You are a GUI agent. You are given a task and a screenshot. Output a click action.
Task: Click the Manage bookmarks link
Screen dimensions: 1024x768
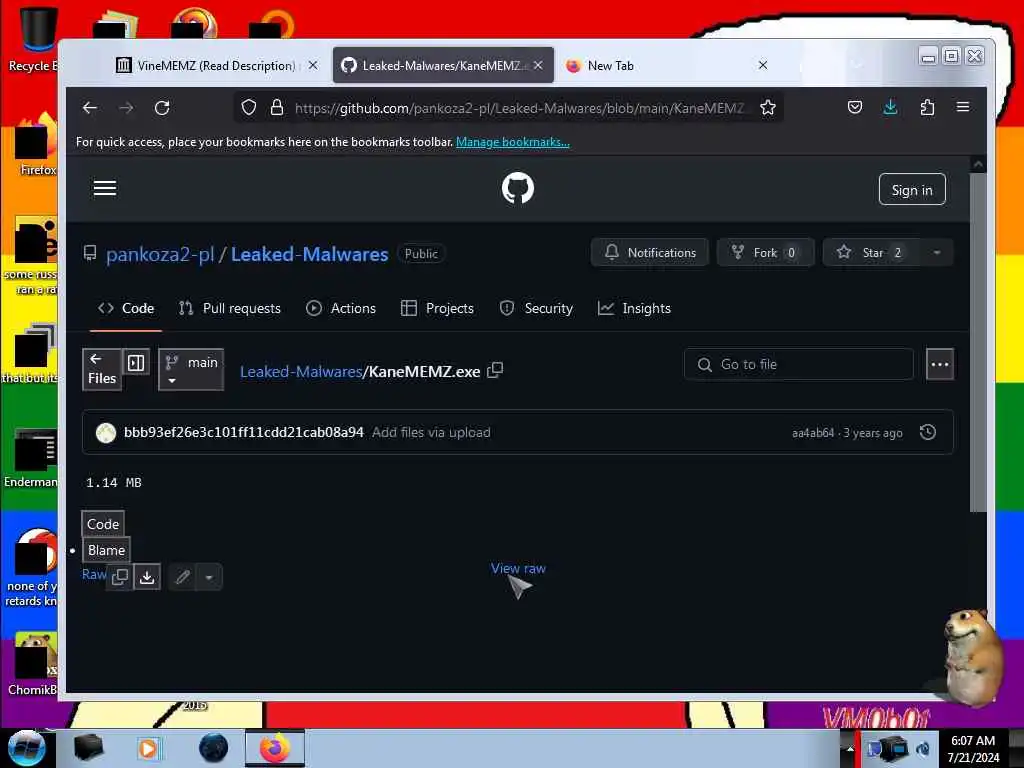coord(513,142)
